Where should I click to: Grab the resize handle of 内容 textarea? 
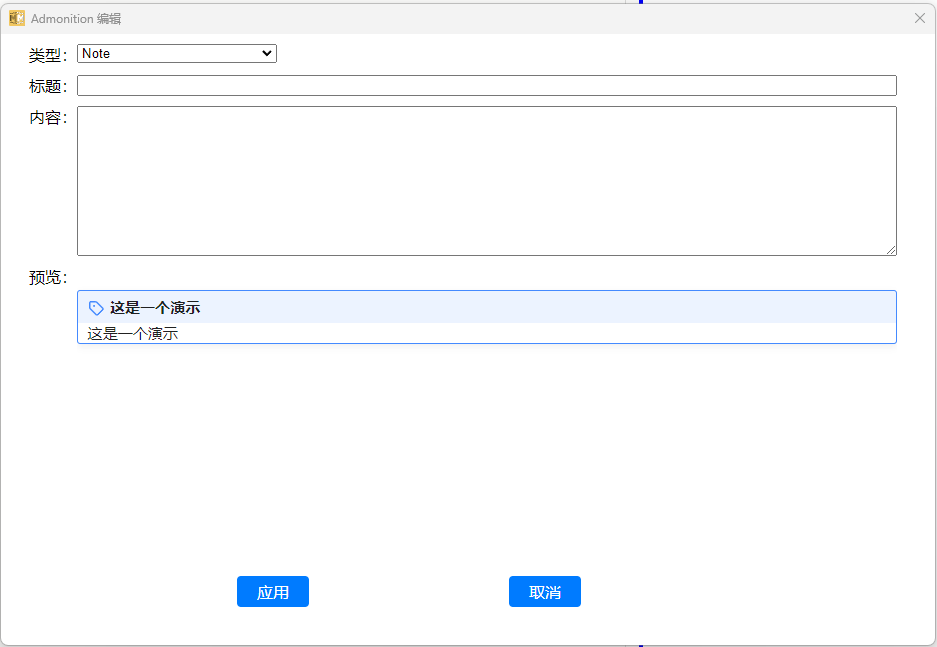pos(890,250)
